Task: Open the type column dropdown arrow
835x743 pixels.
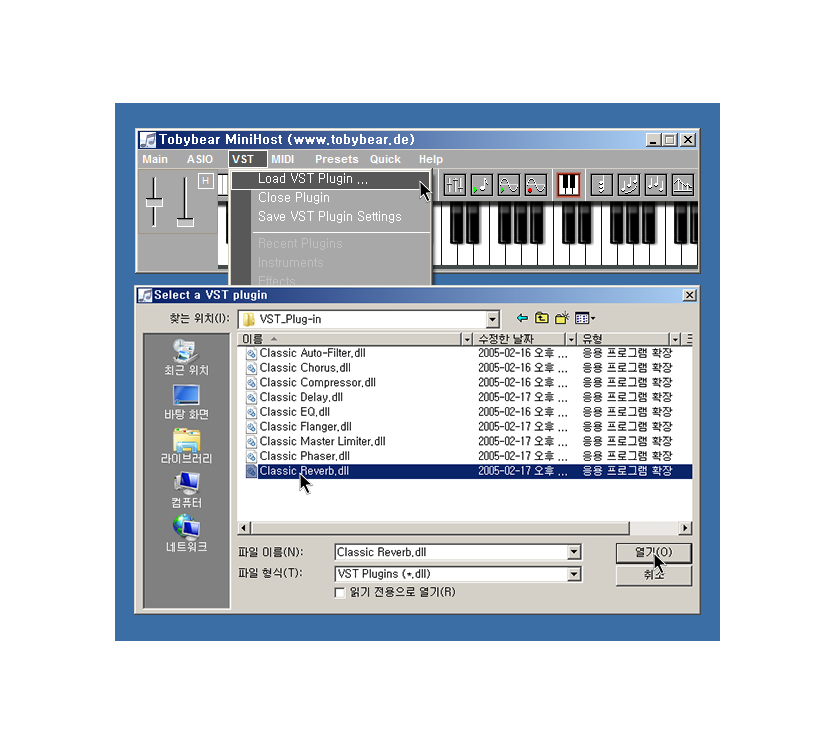Action: pyautogui.click(x=675, y=339)
